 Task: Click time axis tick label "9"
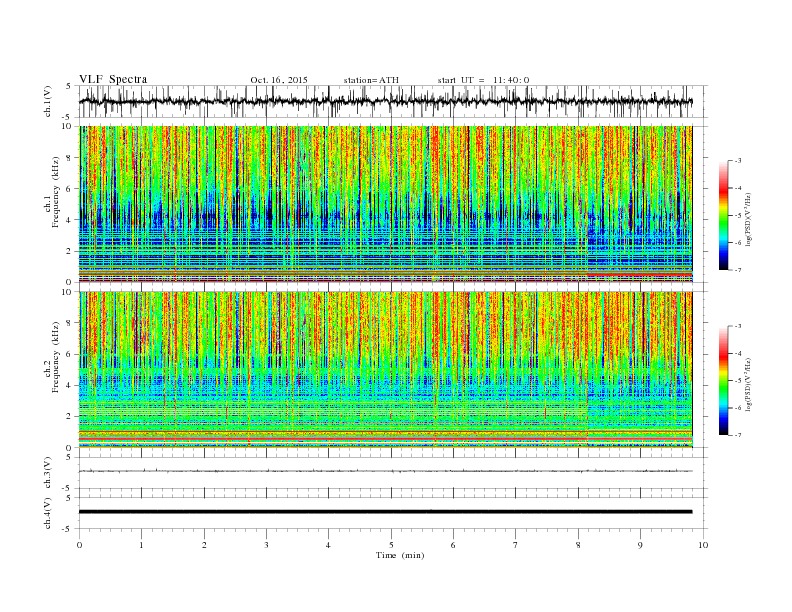click(x=640, y=545)
